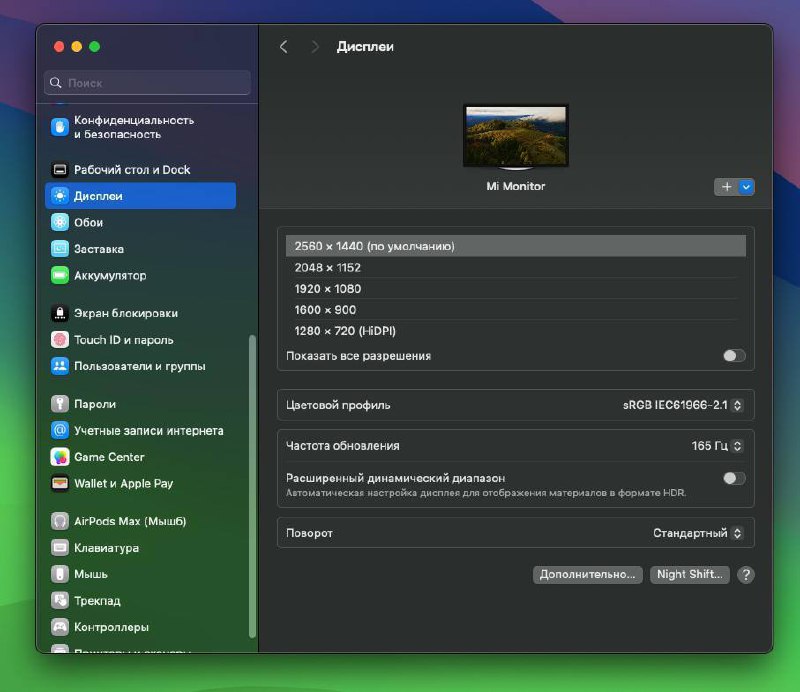Click the Lock Screen icon
The height and width of the screenshot is (692, 800).
[60, 313]
